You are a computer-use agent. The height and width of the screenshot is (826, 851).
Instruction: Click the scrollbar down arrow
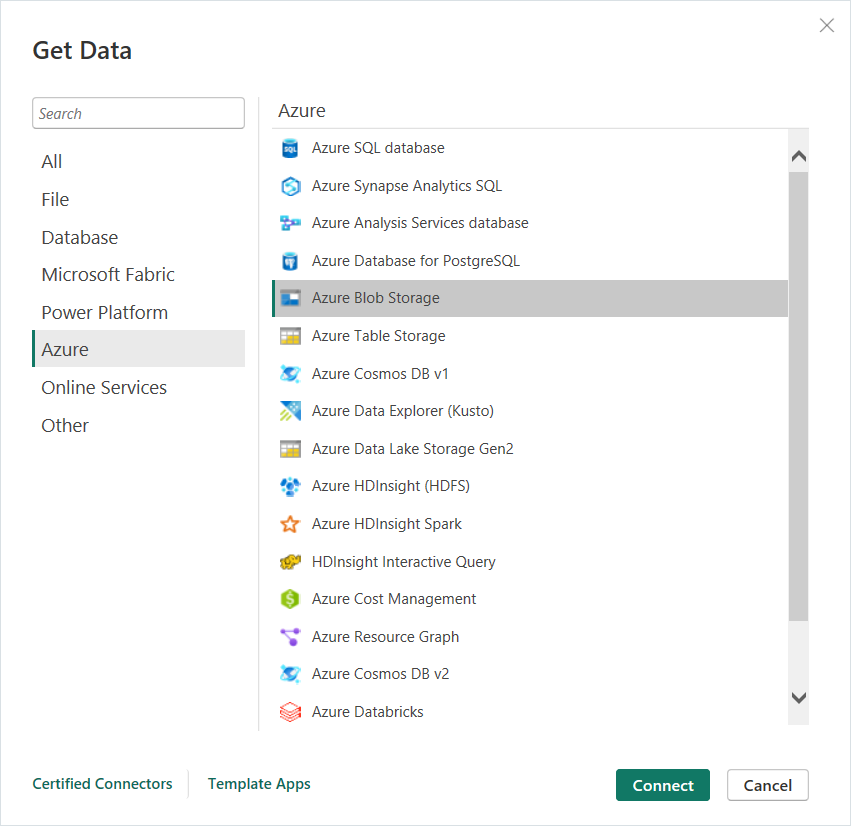pyautogui.click(x=798, y=697)
